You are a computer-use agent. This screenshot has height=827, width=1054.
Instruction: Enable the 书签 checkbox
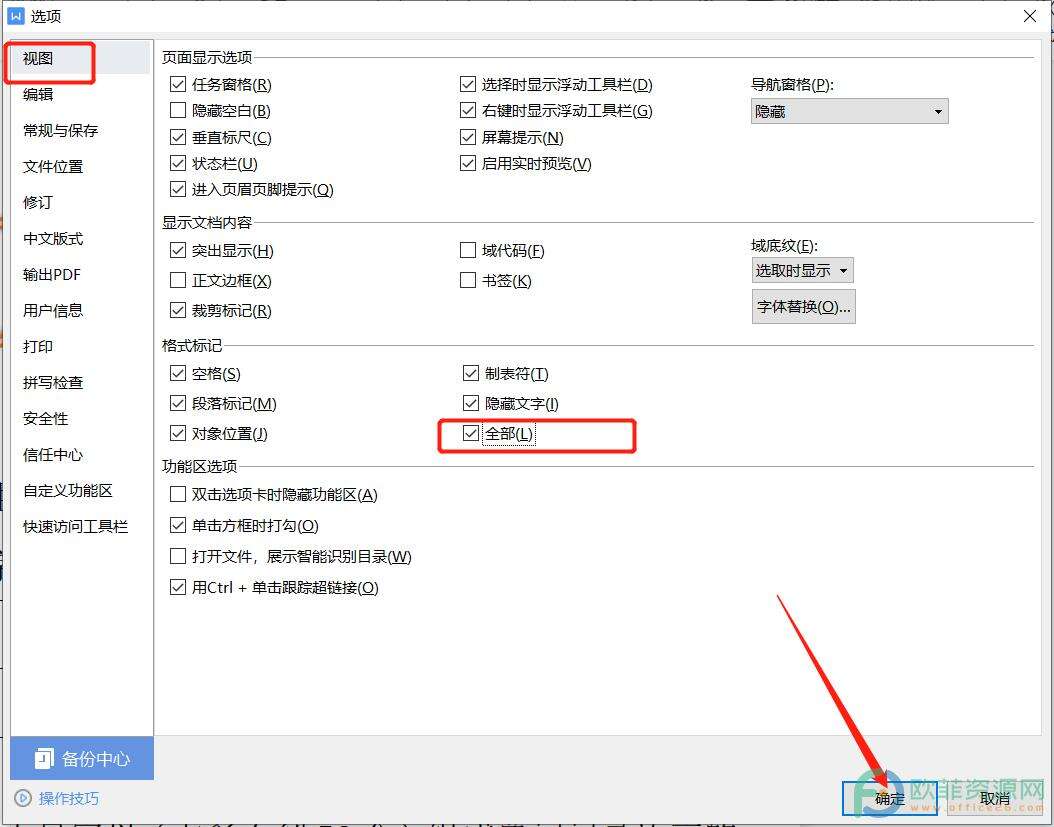click(468, 280)
